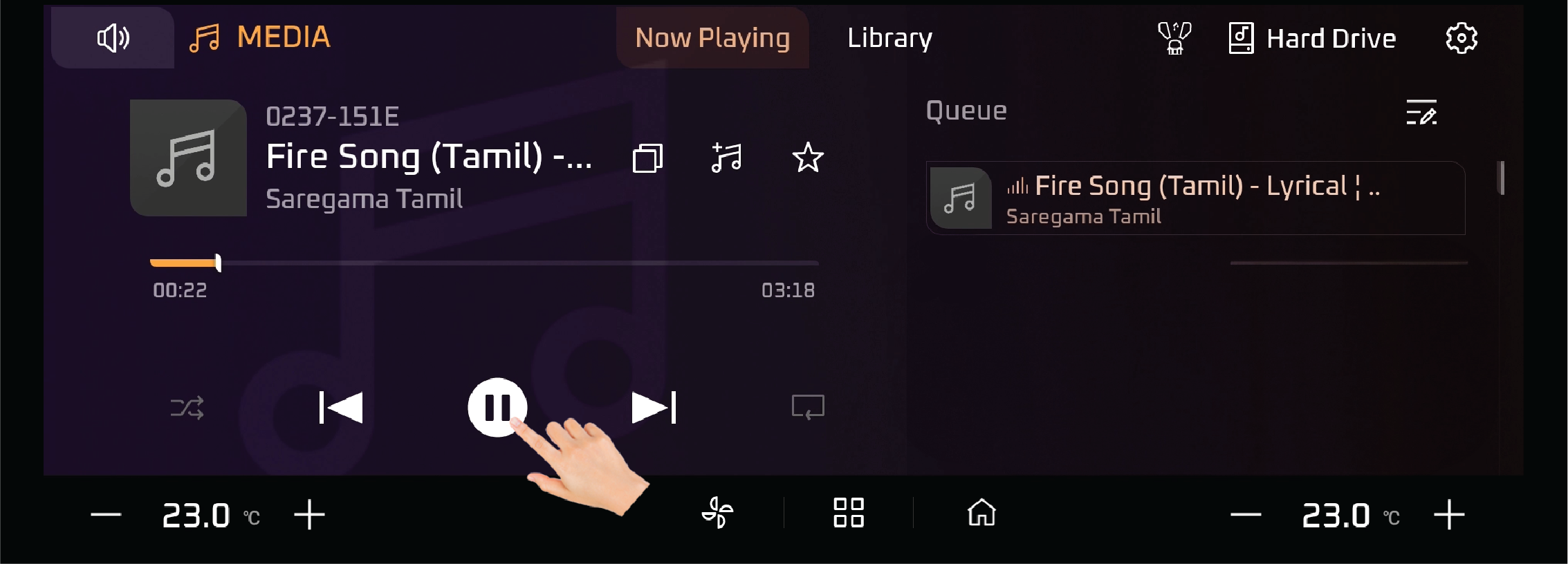This screenshot has height=564, width=1568.
Task: Open the stacked windows icon beside title
Action: (x=648, y=158)
